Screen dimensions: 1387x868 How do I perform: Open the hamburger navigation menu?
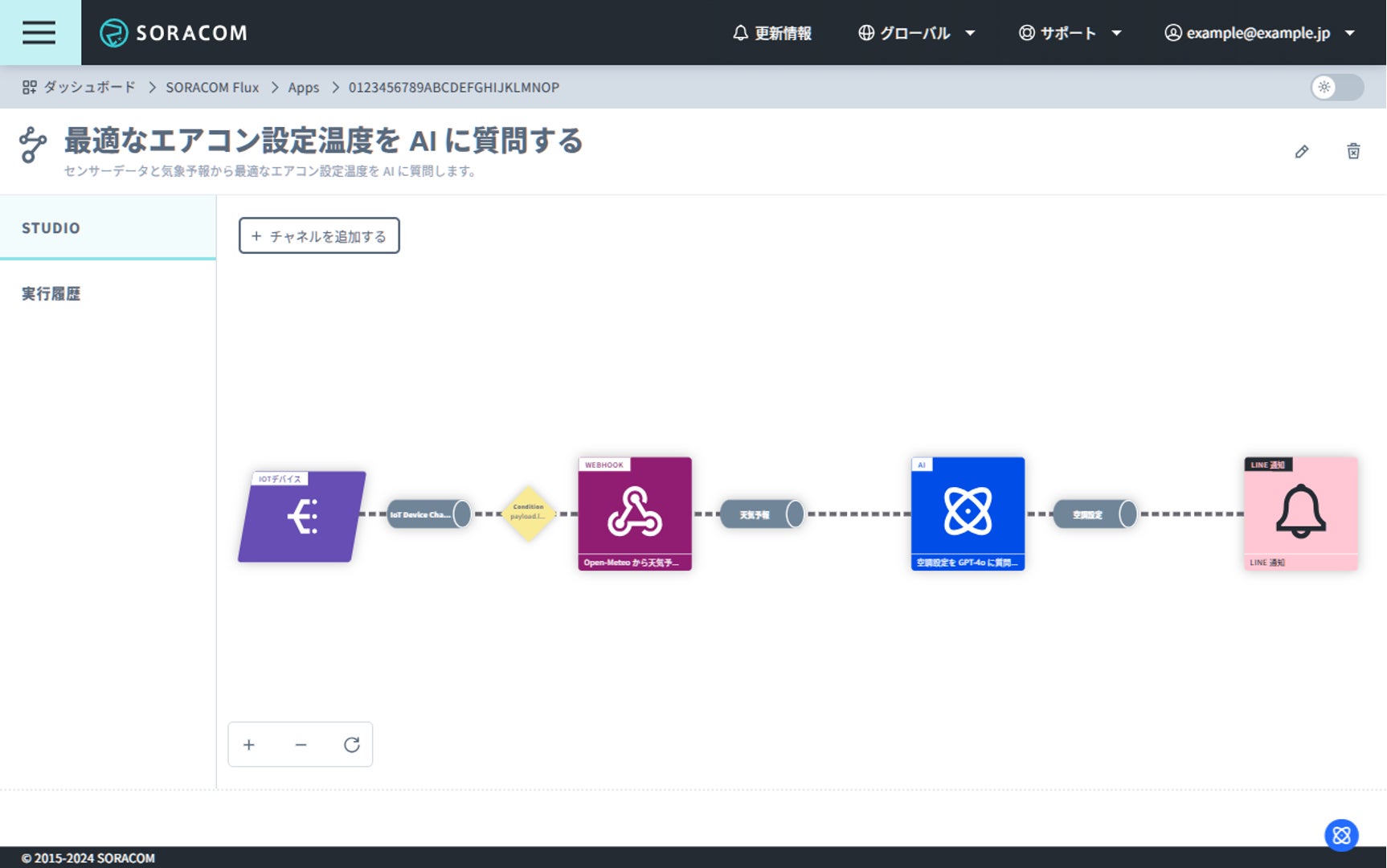pos(39,32)
